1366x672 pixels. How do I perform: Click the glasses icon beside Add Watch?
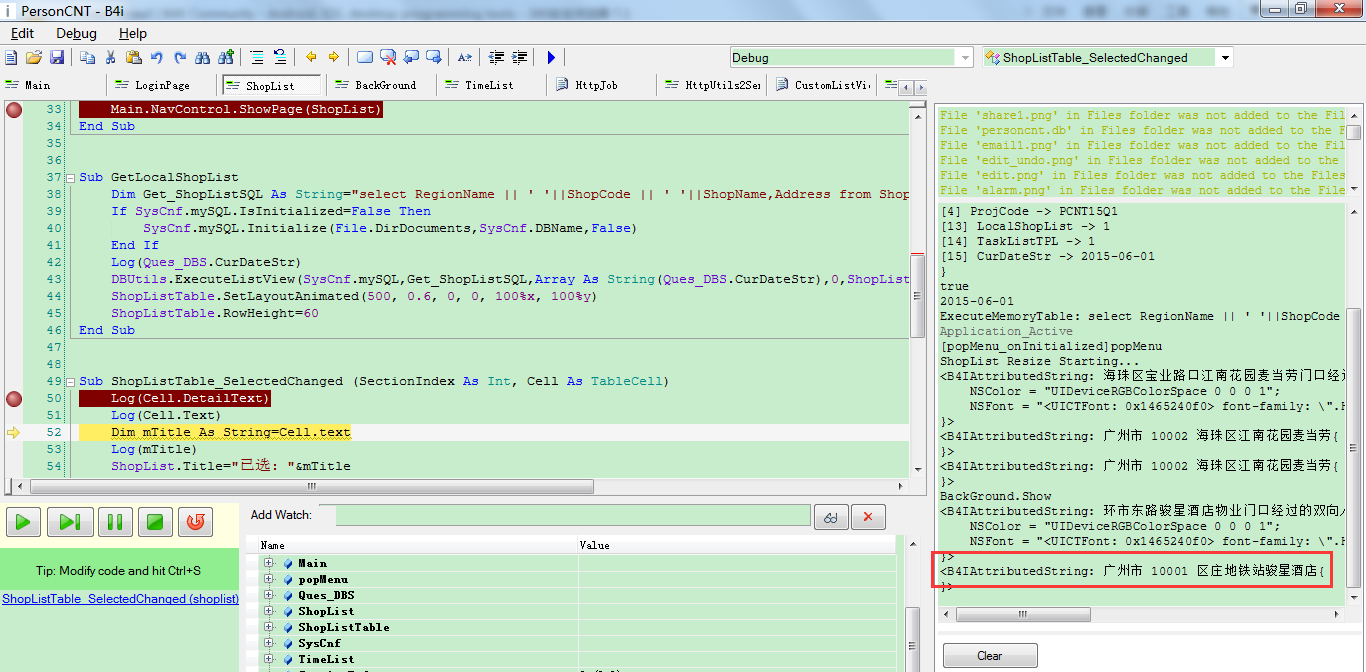[830, 516]
